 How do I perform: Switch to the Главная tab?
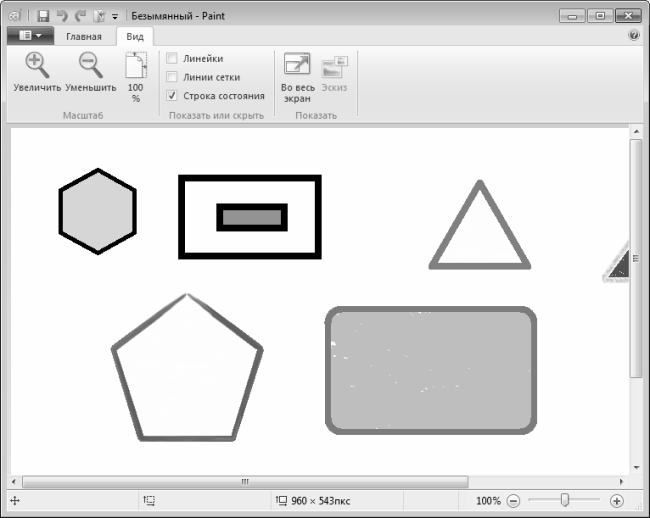pos(84,36)
